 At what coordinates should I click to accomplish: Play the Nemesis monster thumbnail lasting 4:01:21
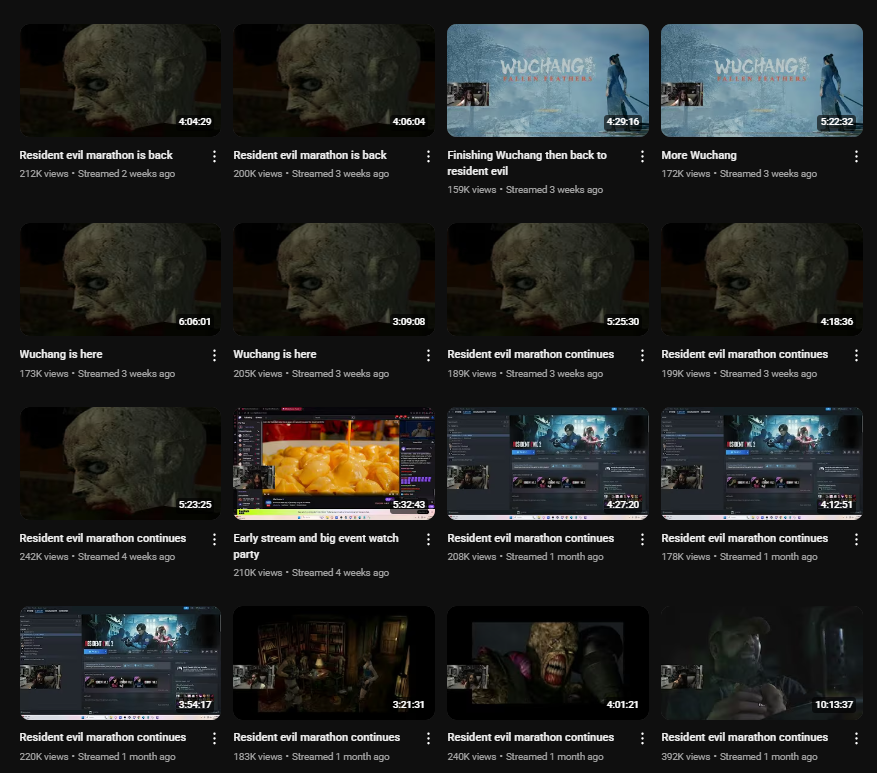pos(548,663)
